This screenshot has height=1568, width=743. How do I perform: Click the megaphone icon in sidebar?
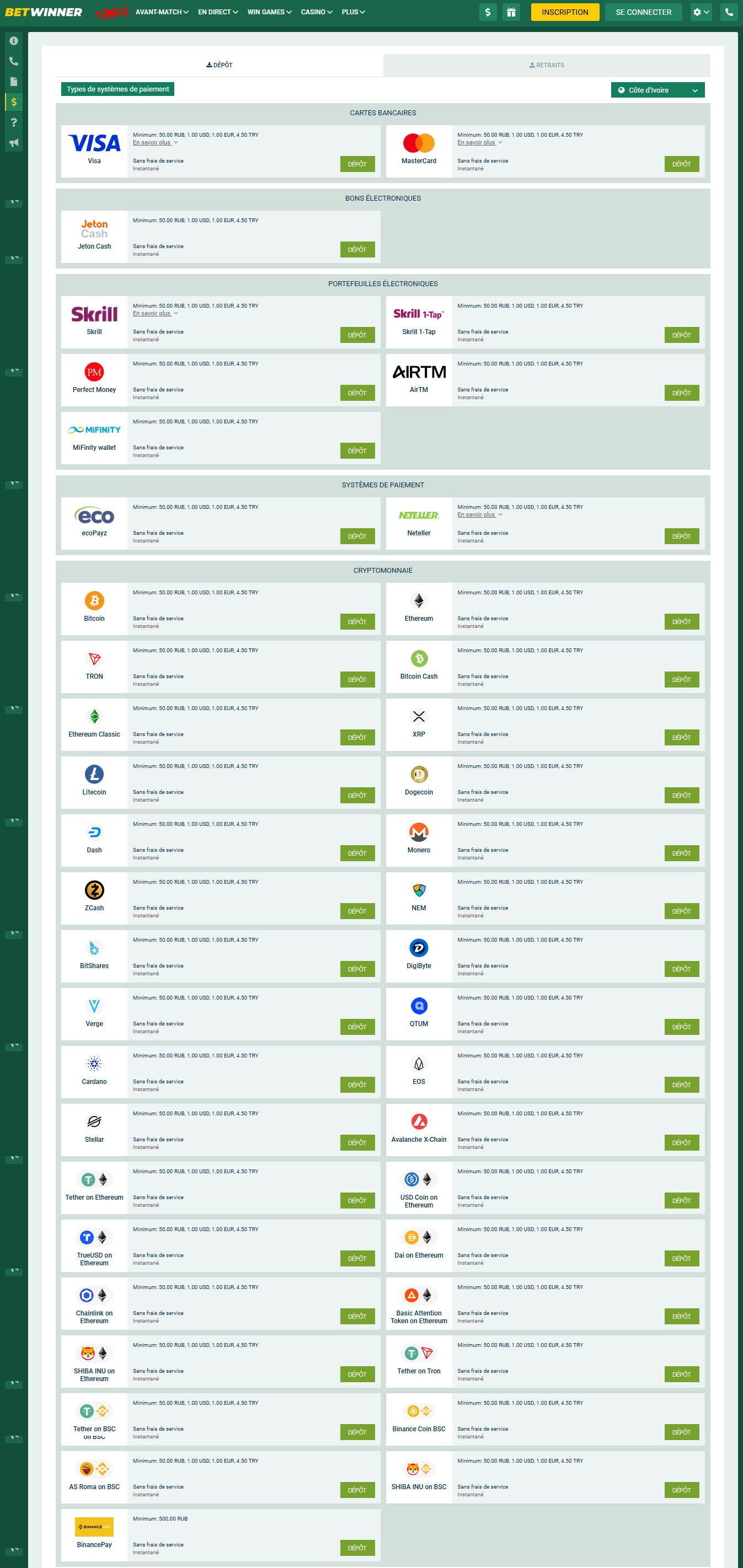click(14, 143)
